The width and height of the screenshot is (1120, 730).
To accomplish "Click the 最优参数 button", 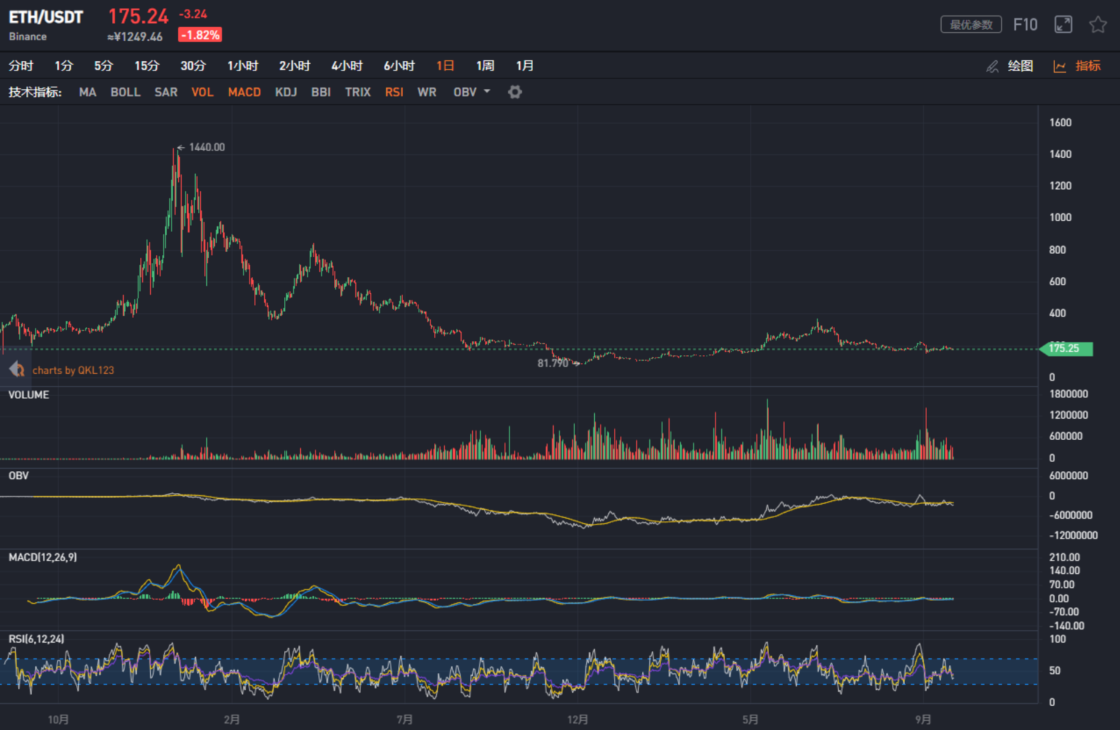I will tap(971, 25).
